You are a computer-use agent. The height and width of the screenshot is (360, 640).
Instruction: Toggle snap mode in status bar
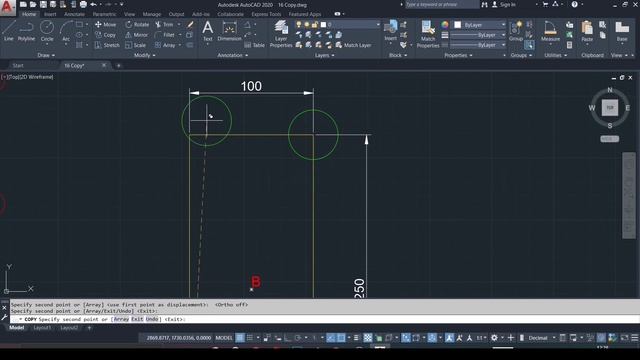(x=250, y=338)
